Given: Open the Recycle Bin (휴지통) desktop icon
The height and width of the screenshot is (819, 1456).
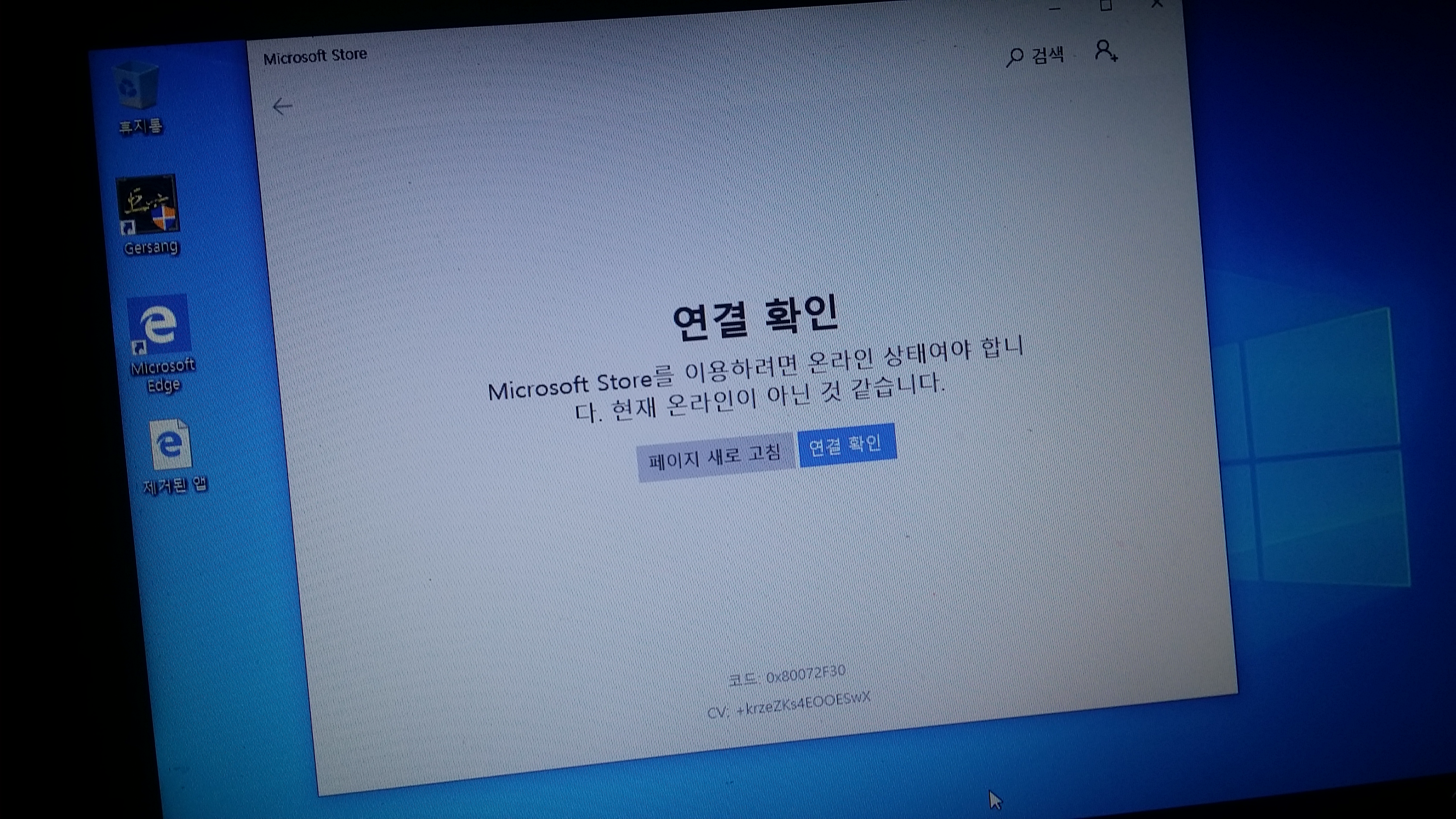Looking at the screenshot, I should (138, 97).
